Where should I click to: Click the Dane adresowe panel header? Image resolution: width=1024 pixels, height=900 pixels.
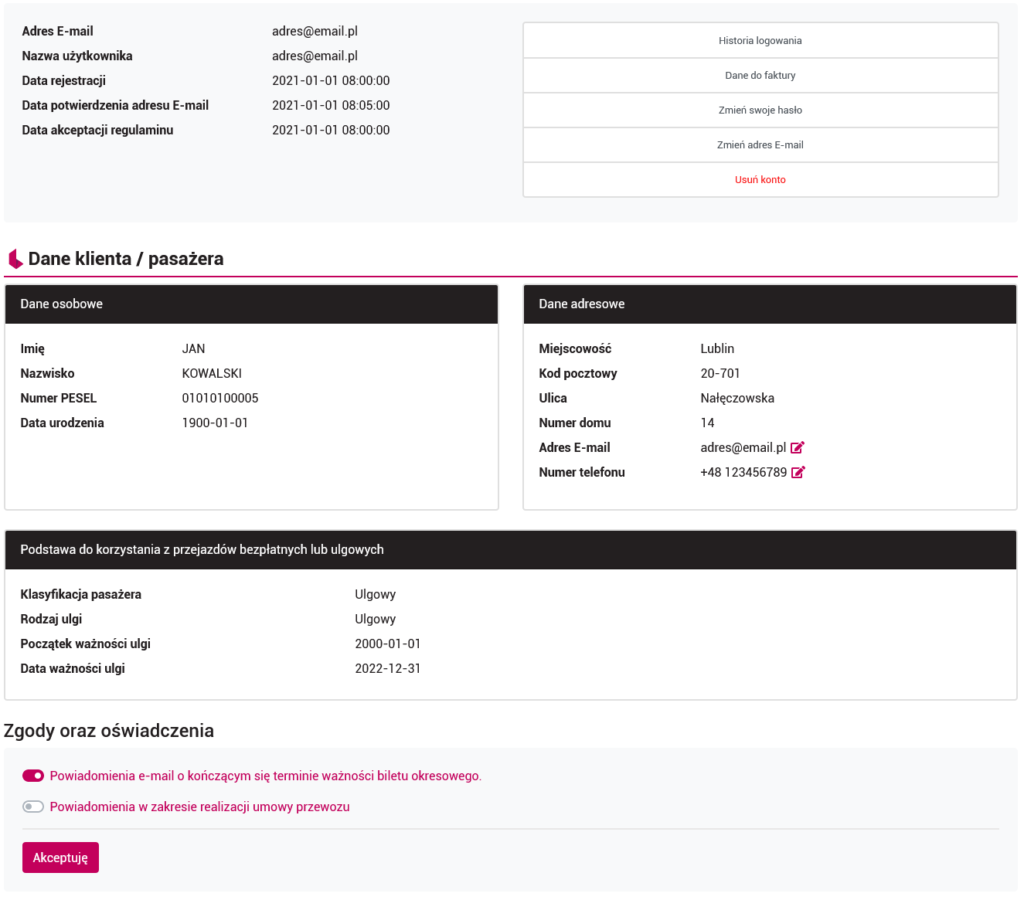[x=769, y=304]
